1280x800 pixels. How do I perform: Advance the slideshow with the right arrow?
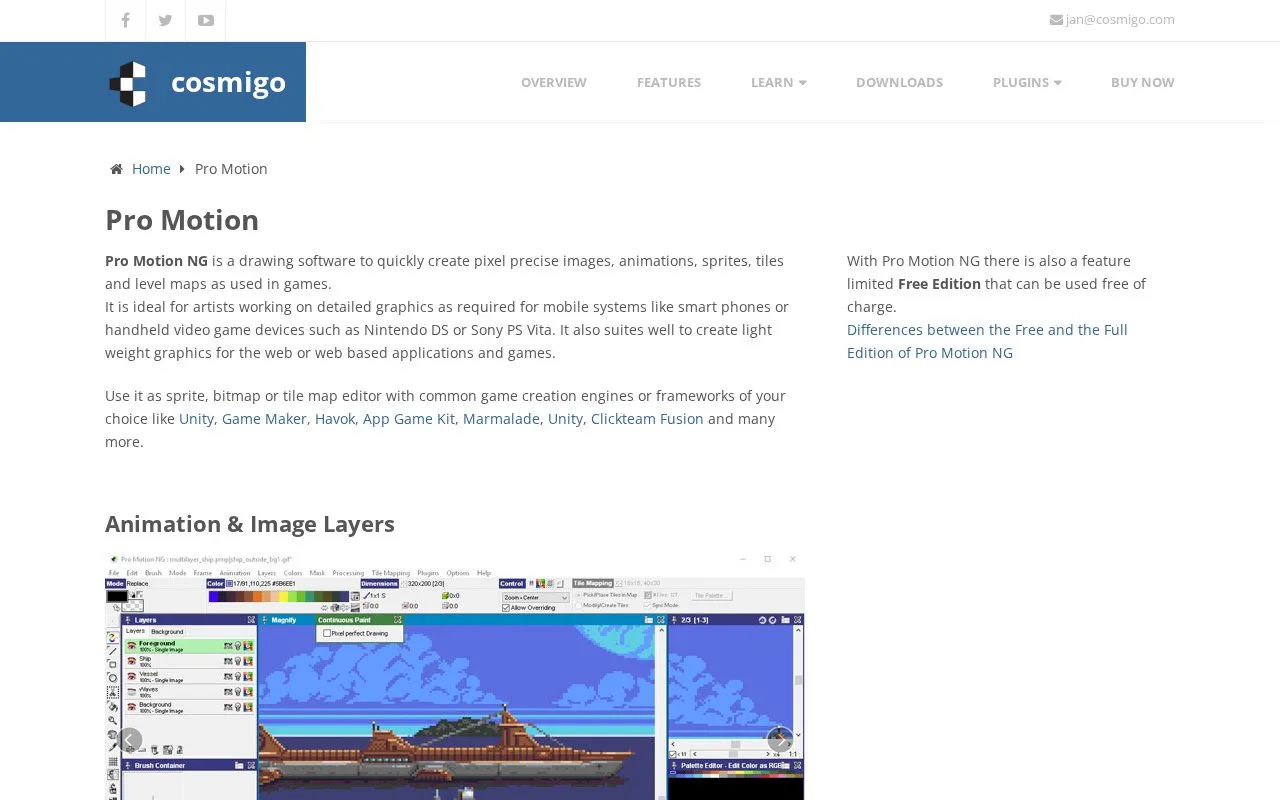[x=780, y=740]
